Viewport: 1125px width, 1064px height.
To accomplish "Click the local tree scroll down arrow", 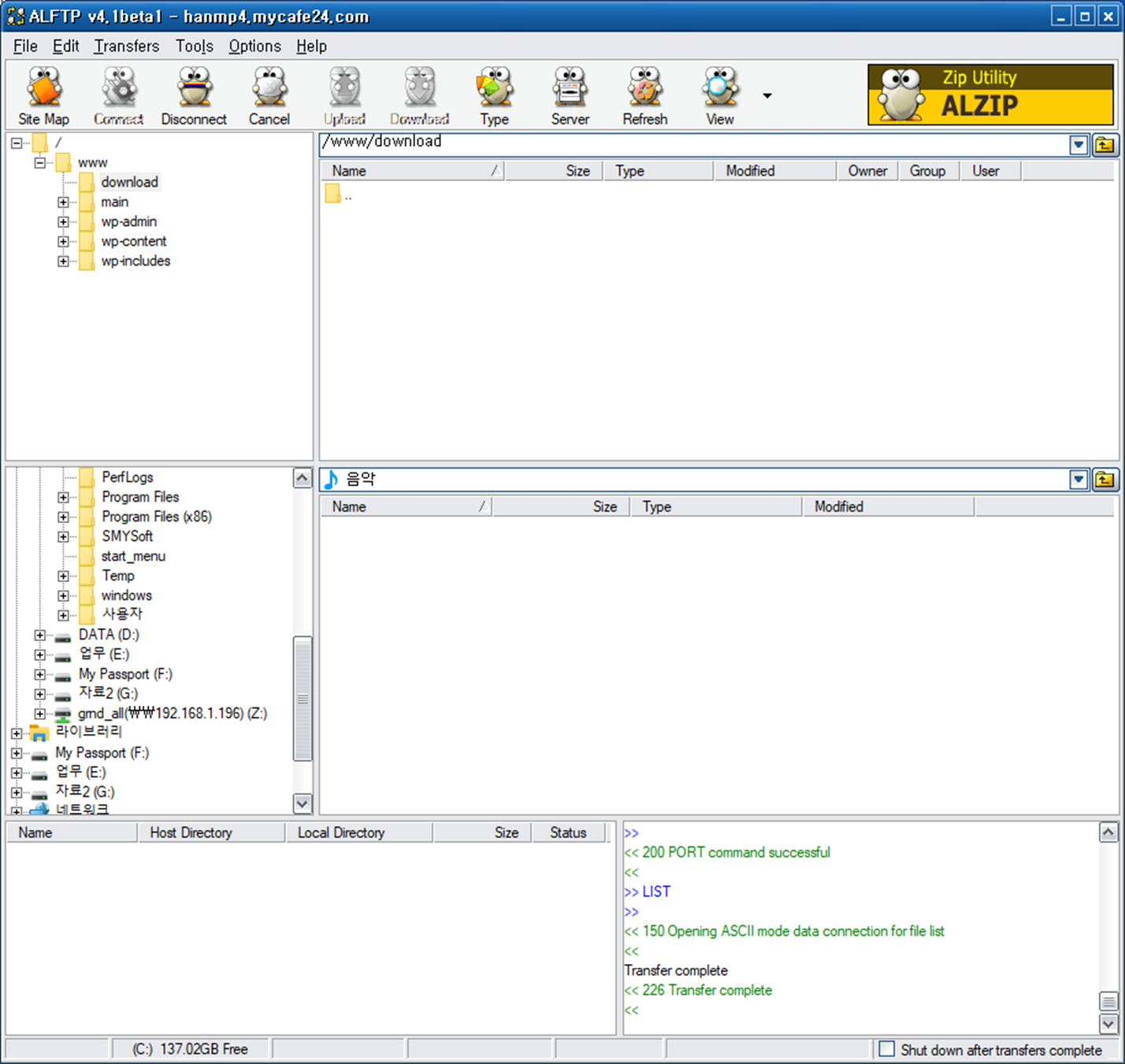I will click(303, 803).
